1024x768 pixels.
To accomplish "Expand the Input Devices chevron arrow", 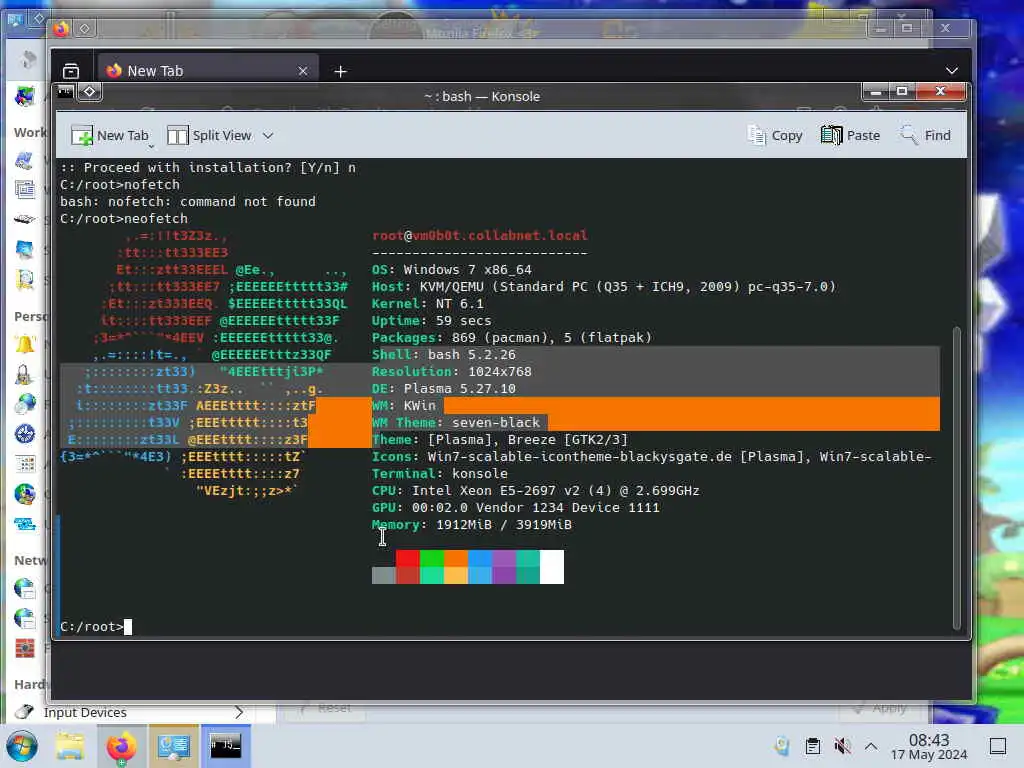I will pos(239,712).
